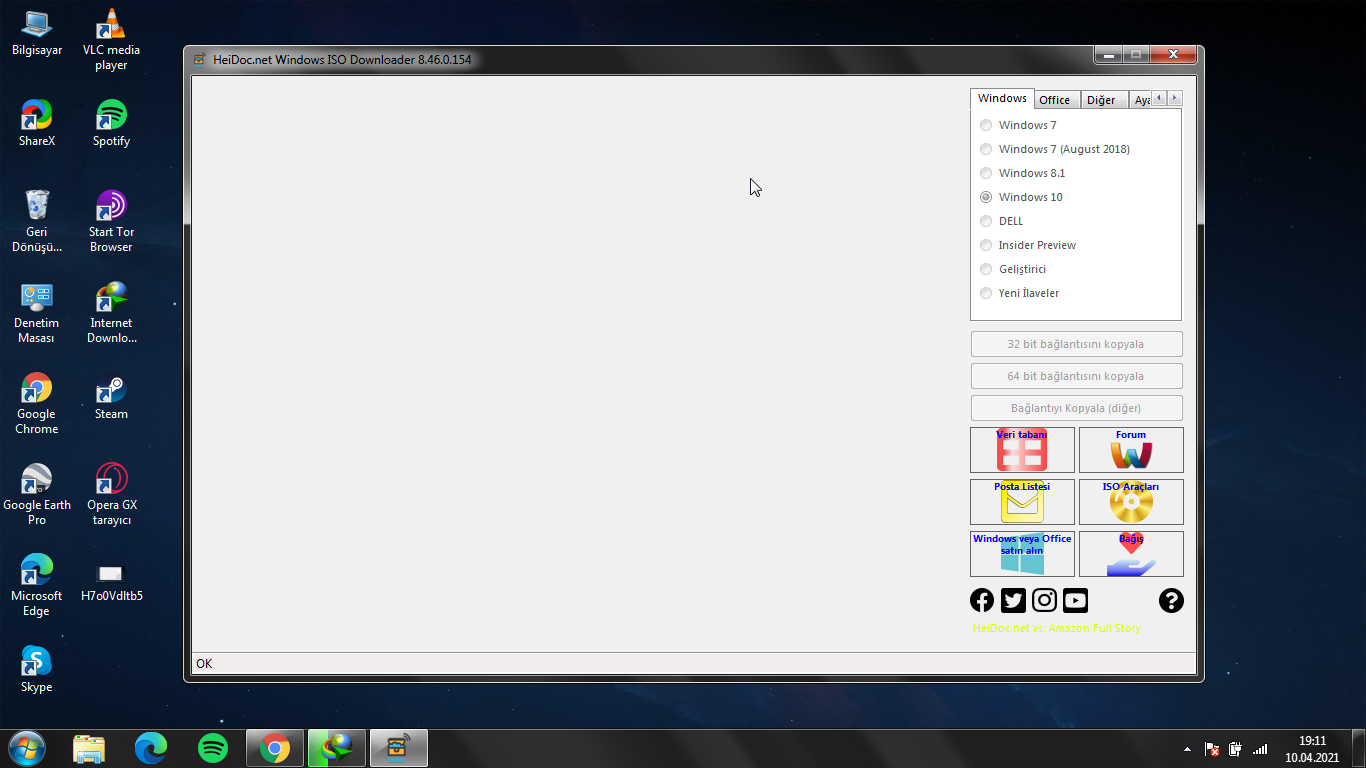This screenshot has width=1366, height=768.
Task: Open Bilgisayar desktop icon
Action: [x=37, y=33]
